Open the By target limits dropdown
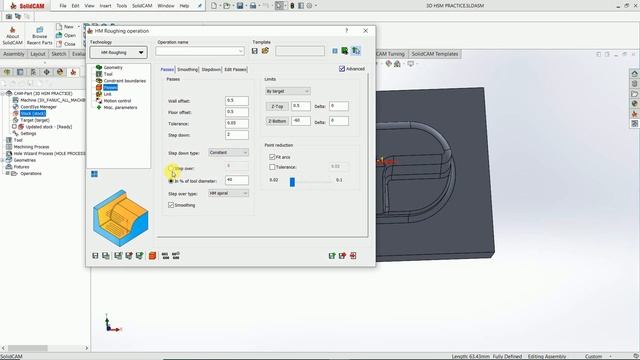This screenshot has height=360, width=640. (x=287, y=91)
